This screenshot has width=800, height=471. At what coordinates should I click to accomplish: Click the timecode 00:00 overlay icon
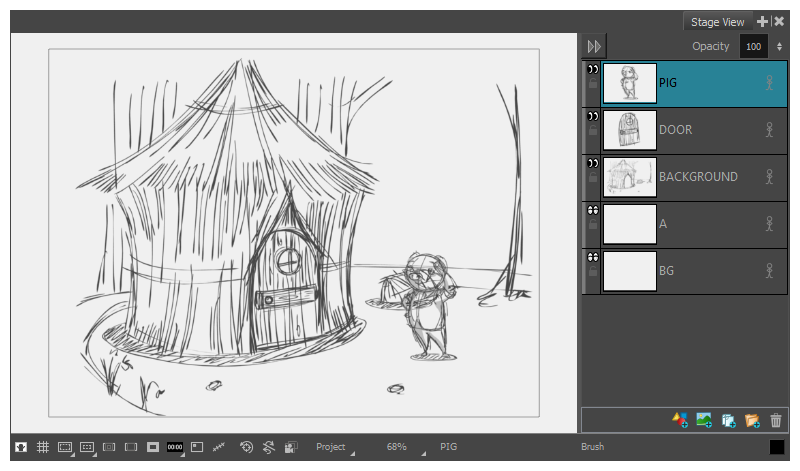175,447
